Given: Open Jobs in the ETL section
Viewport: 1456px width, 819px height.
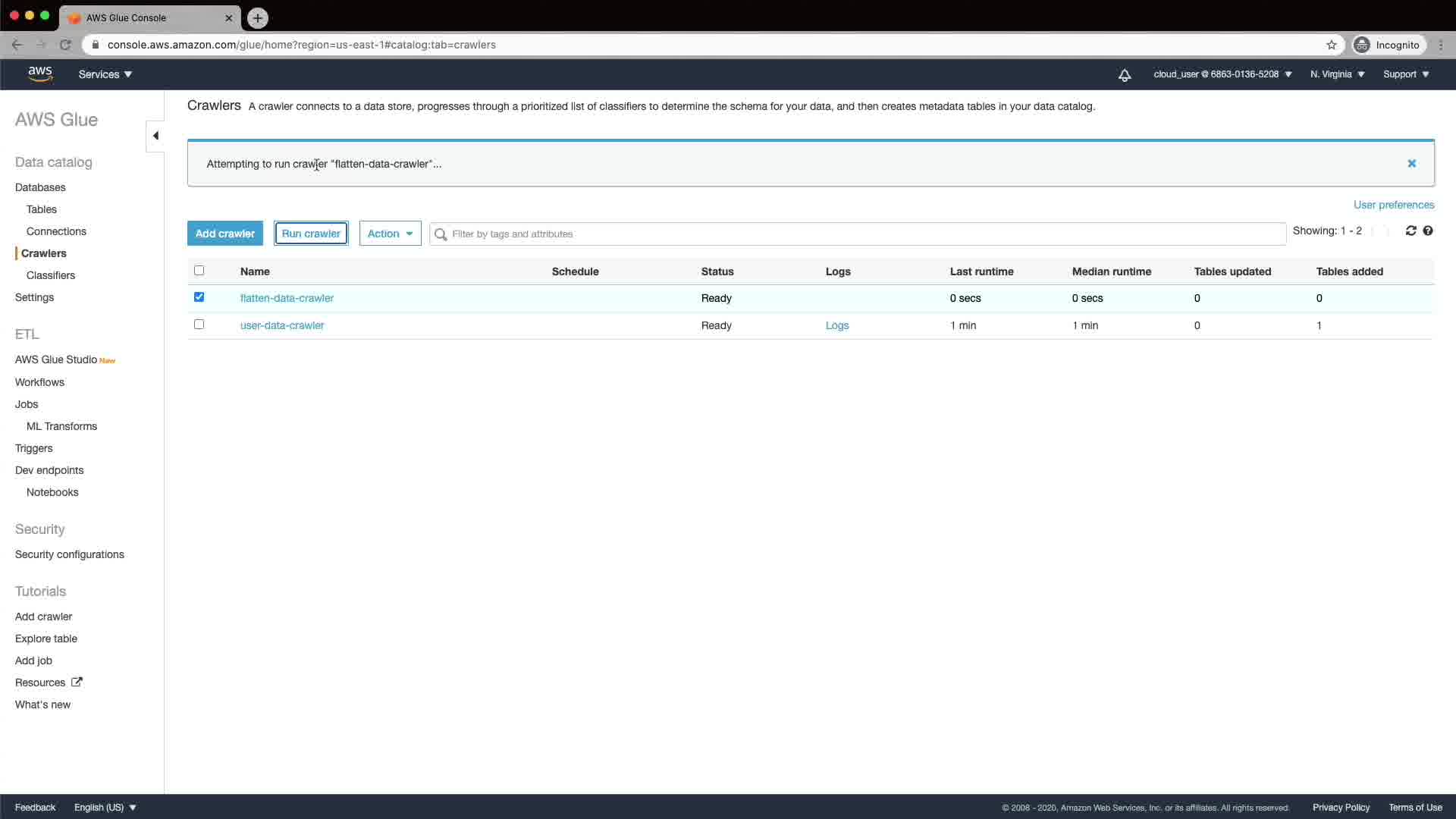Looking at the screenshot, I should 27,404.
